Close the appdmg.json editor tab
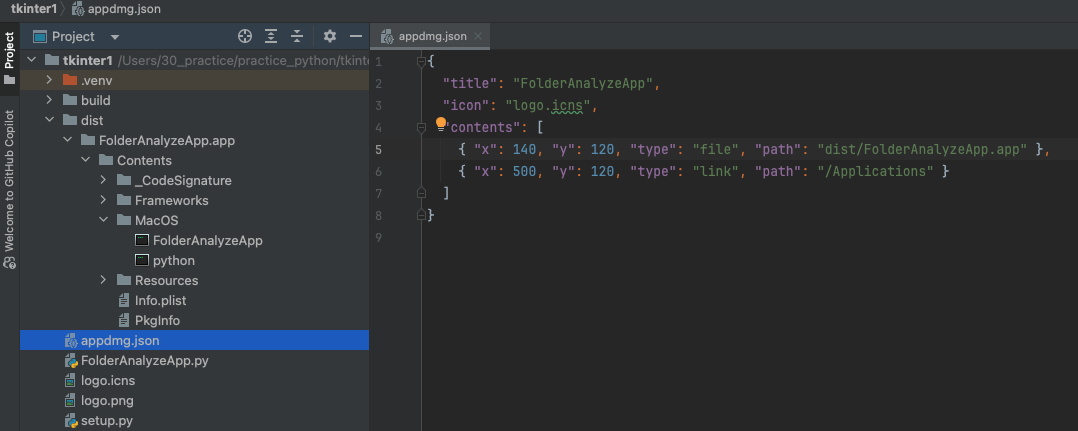The height and width of the screenshot is (431, 1078). click(478, 36)
